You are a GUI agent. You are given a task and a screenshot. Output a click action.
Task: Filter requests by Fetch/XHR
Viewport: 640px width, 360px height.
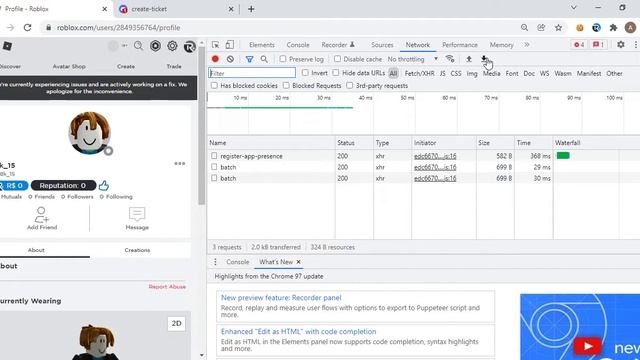click(419, 73)
